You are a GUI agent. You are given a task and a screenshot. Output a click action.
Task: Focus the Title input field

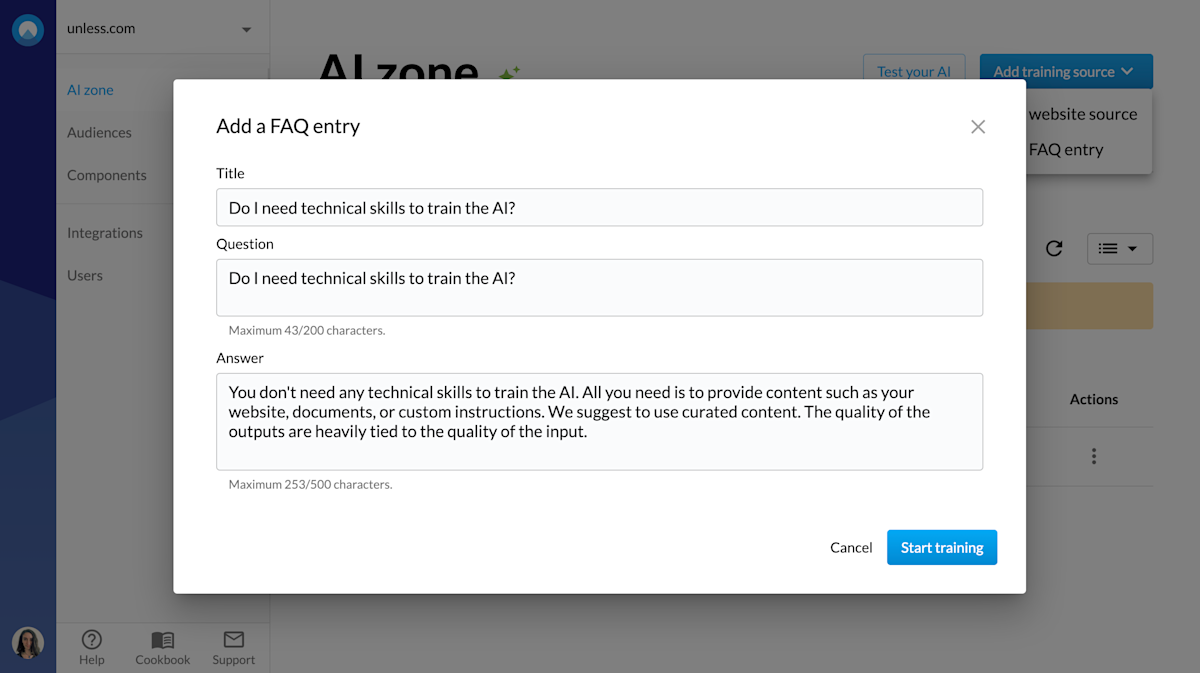(599, 208)
